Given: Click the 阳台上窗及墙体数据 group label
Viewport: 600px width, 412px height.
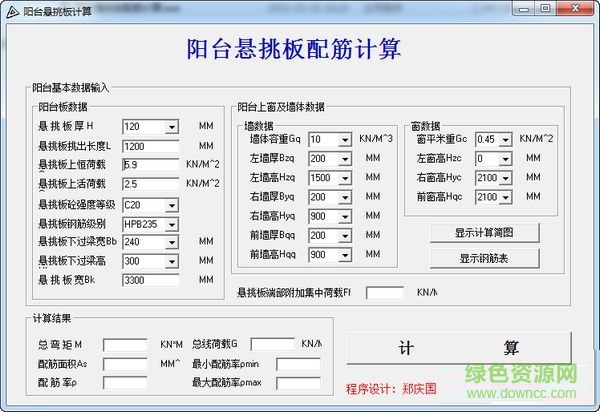Looking at the screenshot, I should tap(281, 107).
